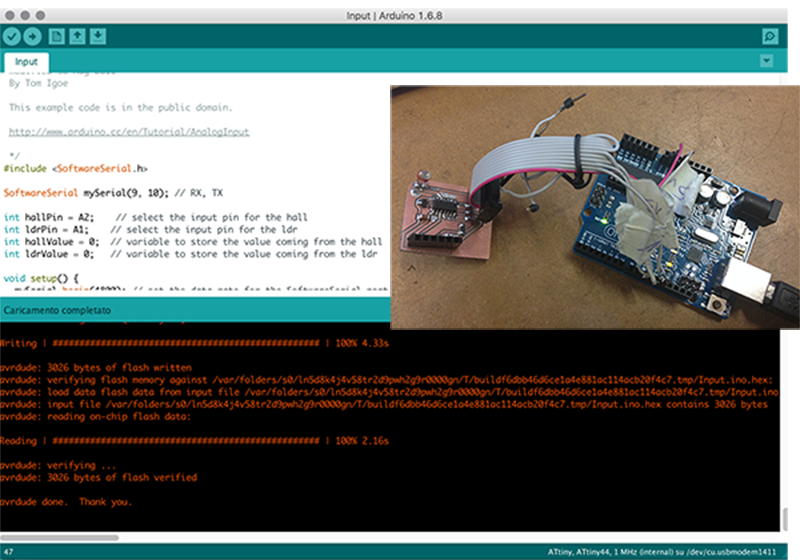Click the Upload arrow icon

[x=32, y=36]
